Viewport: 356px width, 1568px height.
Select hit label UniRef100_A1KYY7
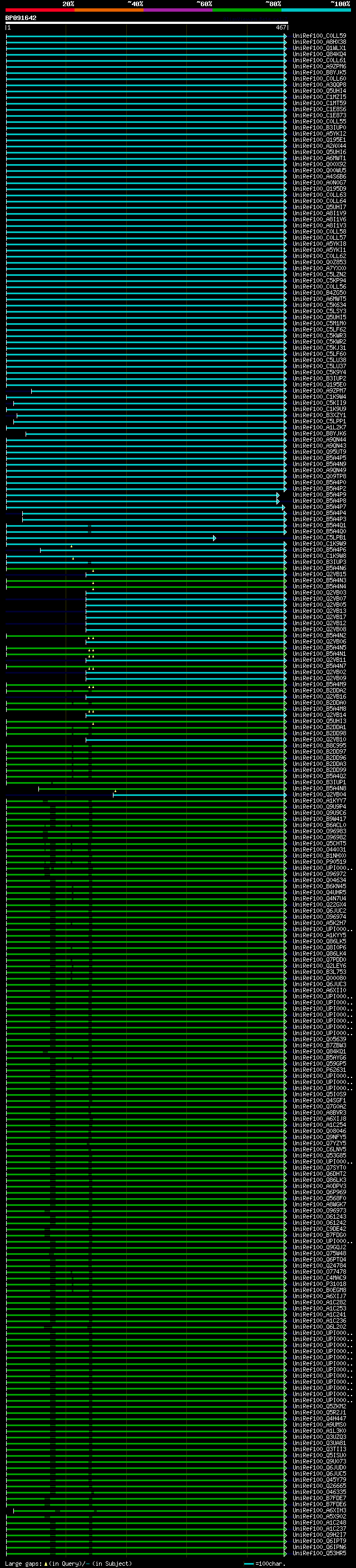[x=319, y=801]
